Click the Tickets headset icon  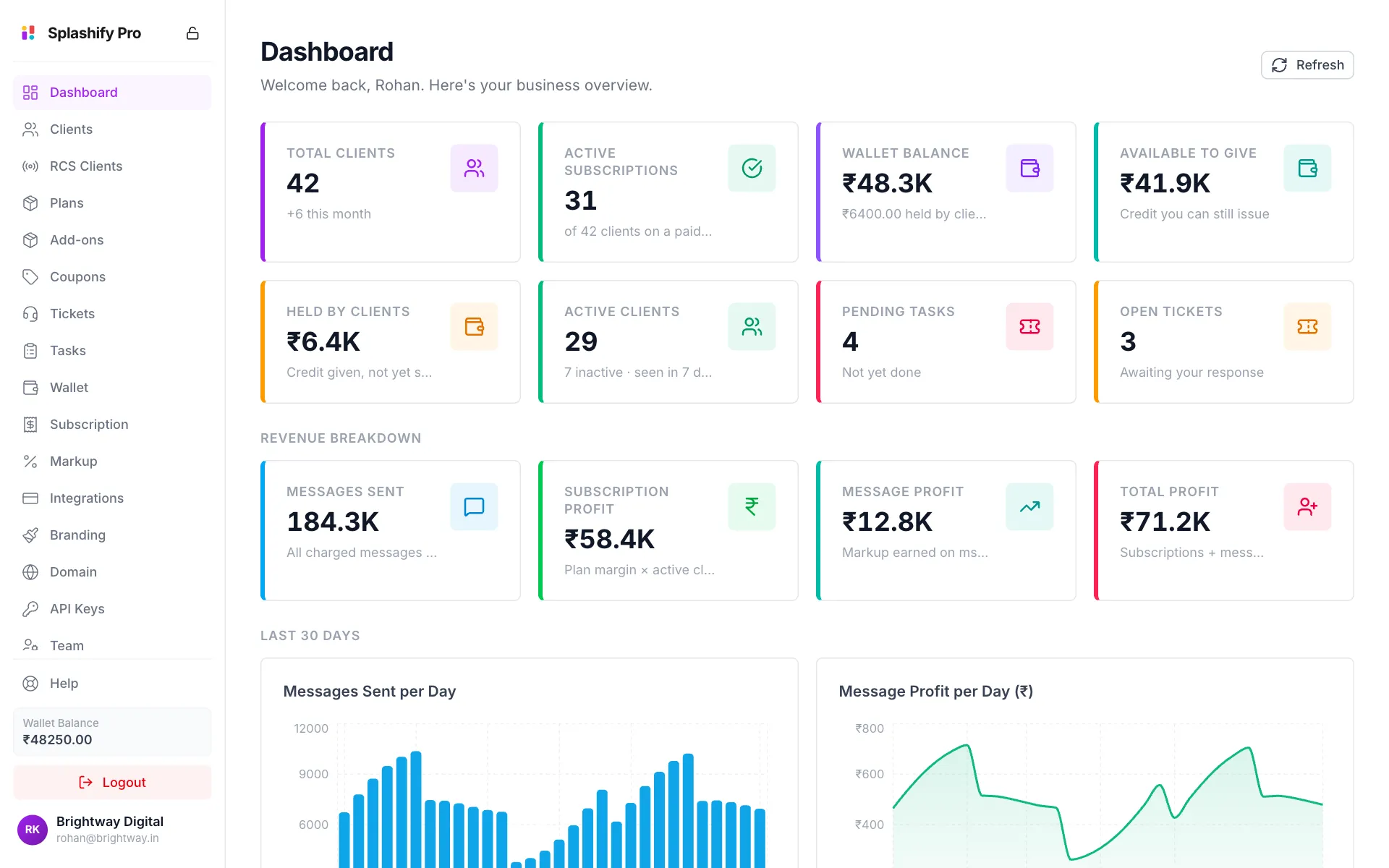[x=30, y=314]
